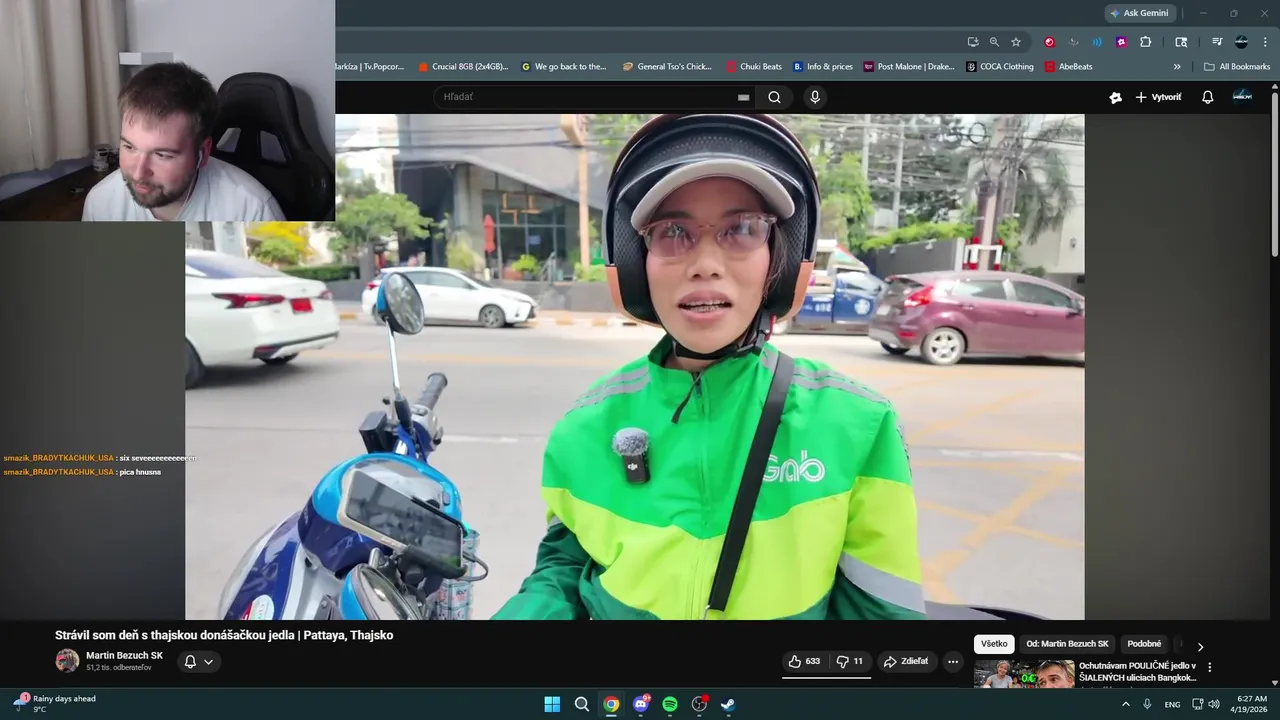Click the sparkle icon beside Vytvoriť
This screenshot has height=720, width=1280.
pyautogui.click(x=1115, y=97)
